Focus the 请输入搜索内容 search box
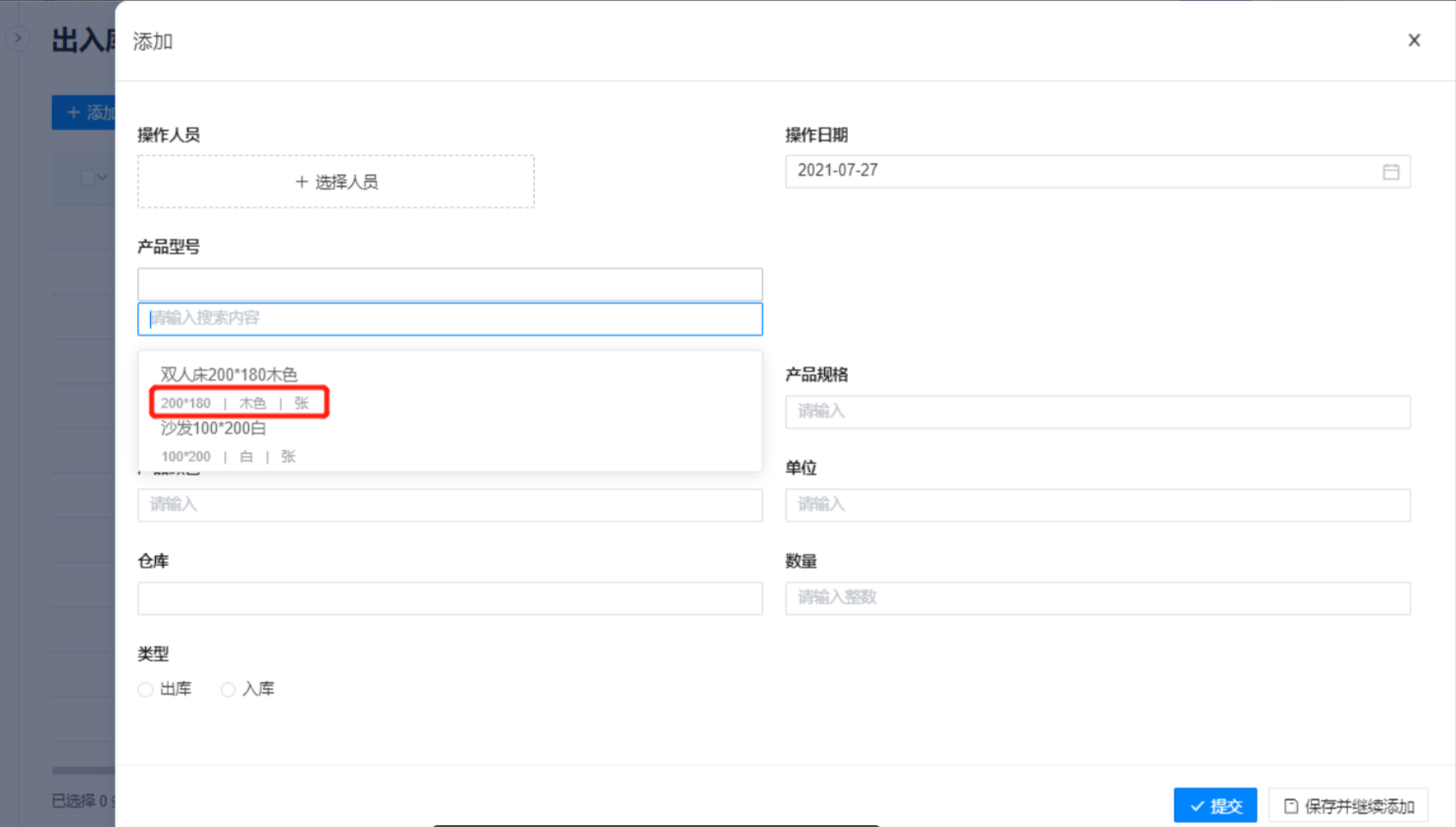 coord(449,319)
